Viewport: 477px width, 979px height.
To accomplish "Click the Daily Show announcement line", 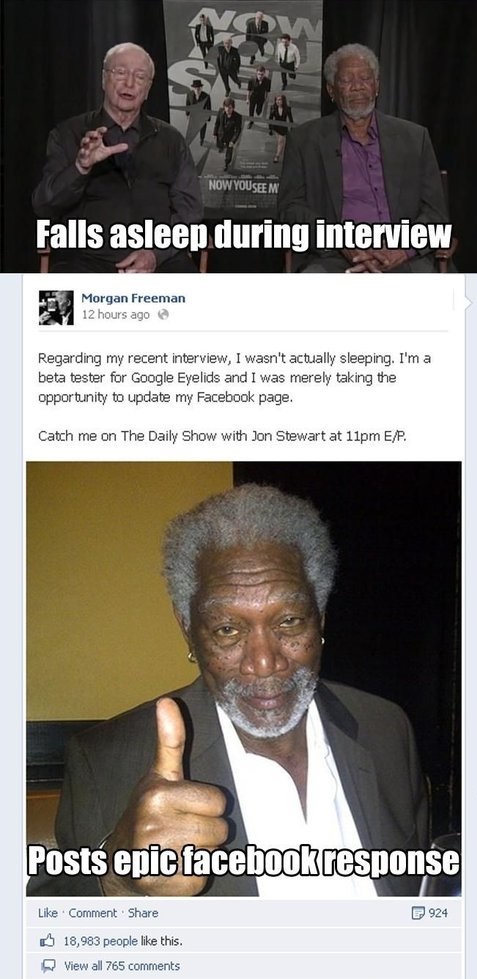I will (222, 436).
